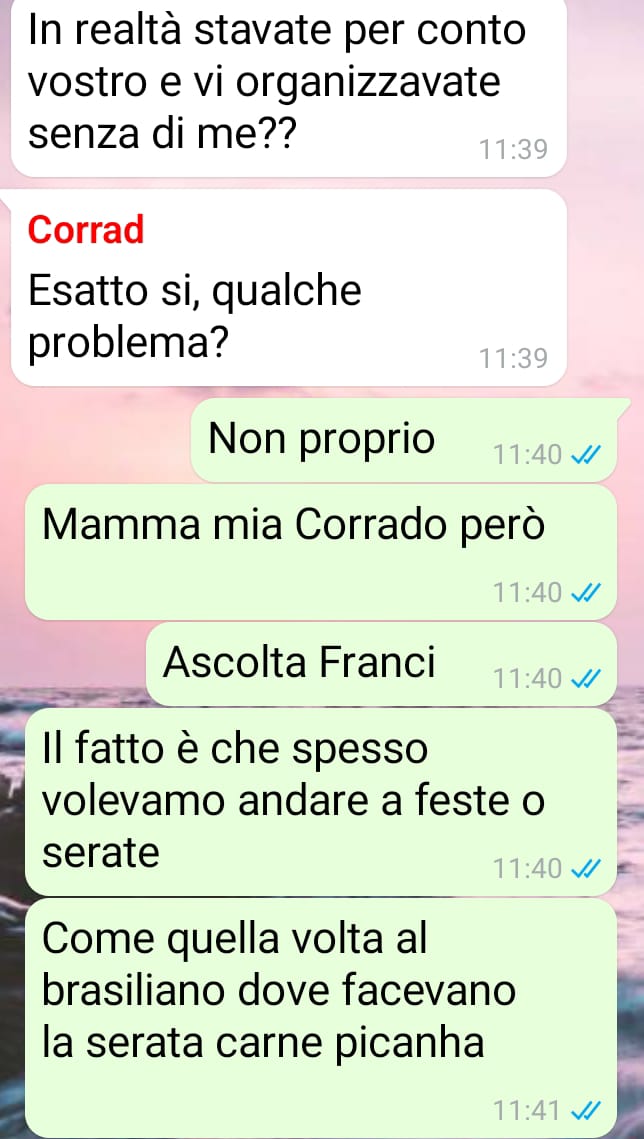This screenshot has width=644, height=1139.
Task: Tap 11:40 timestamp next to 'Ascolta Franci'
Action: click(x=526, y=679)
